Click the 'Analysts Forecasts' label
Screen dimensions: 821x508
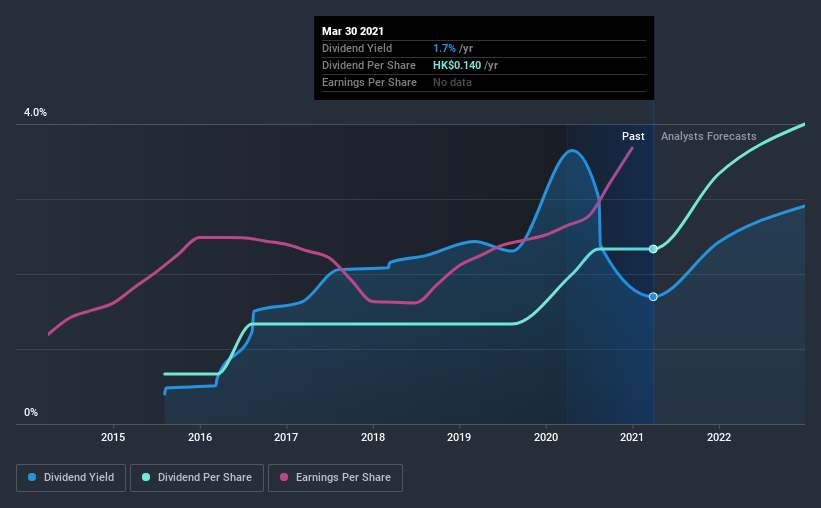click(x=708, y=136)
